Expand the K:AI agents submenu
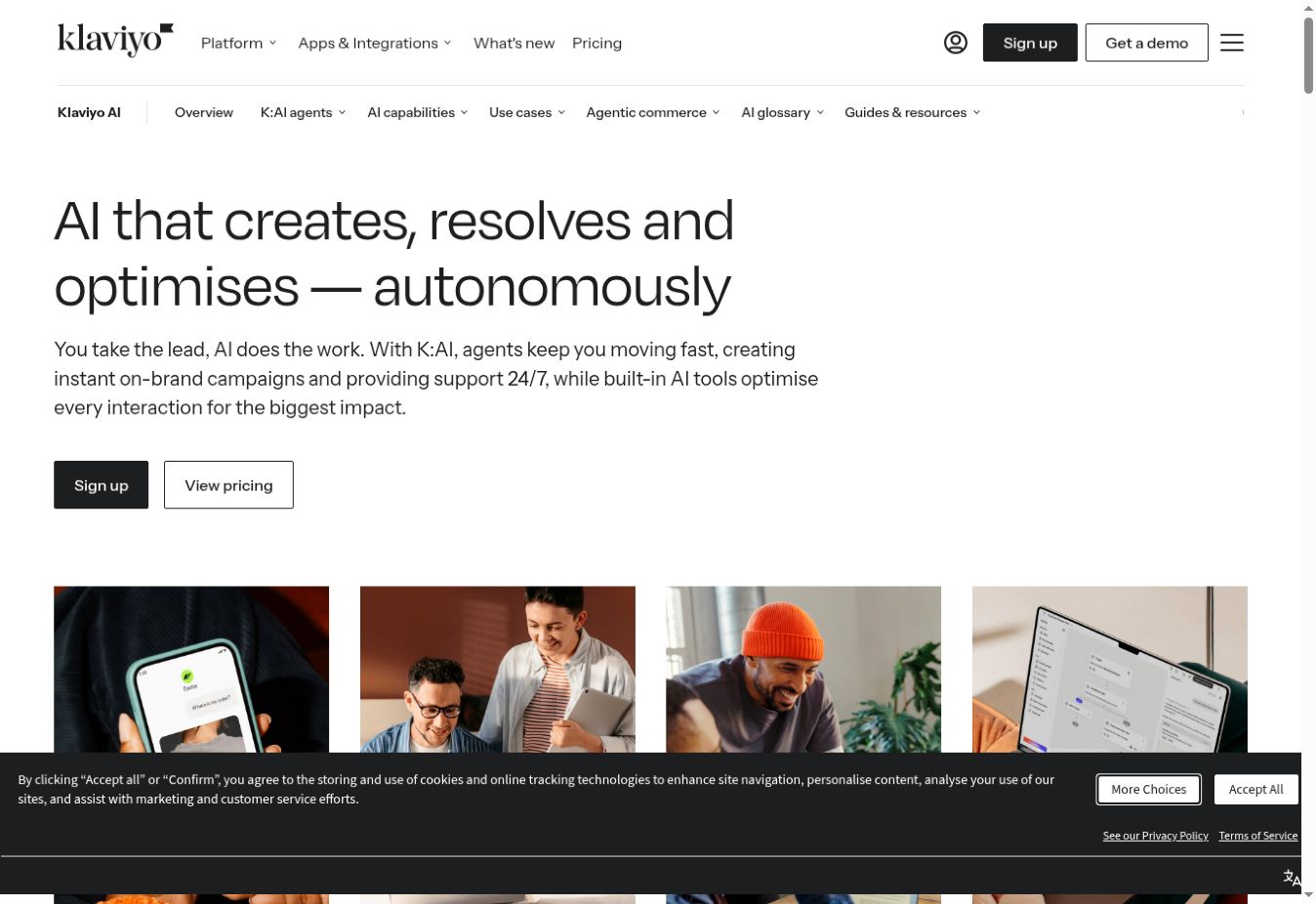 (303, 112)
